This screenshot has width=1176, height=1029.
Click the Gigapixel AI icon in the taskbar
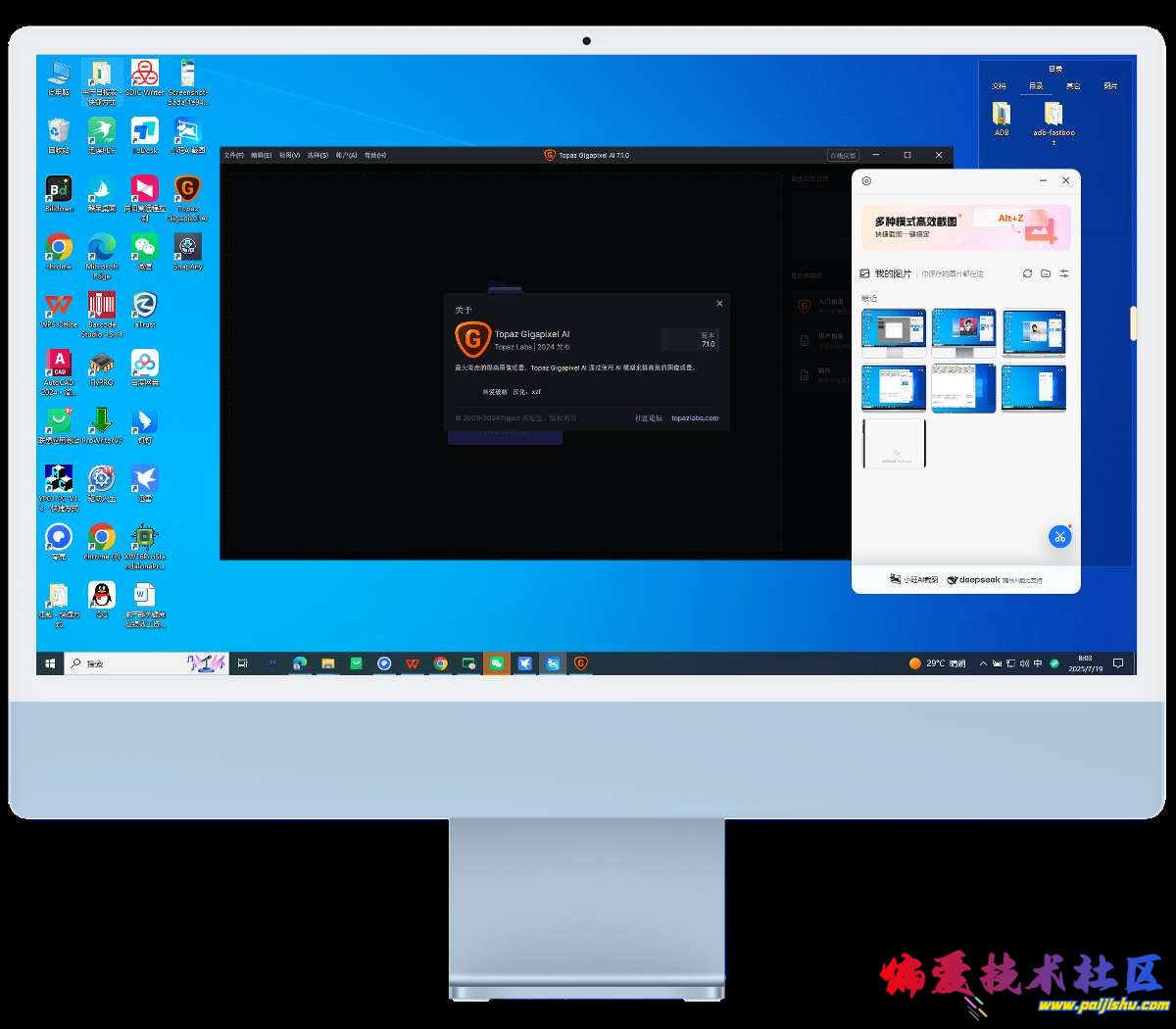580,663
